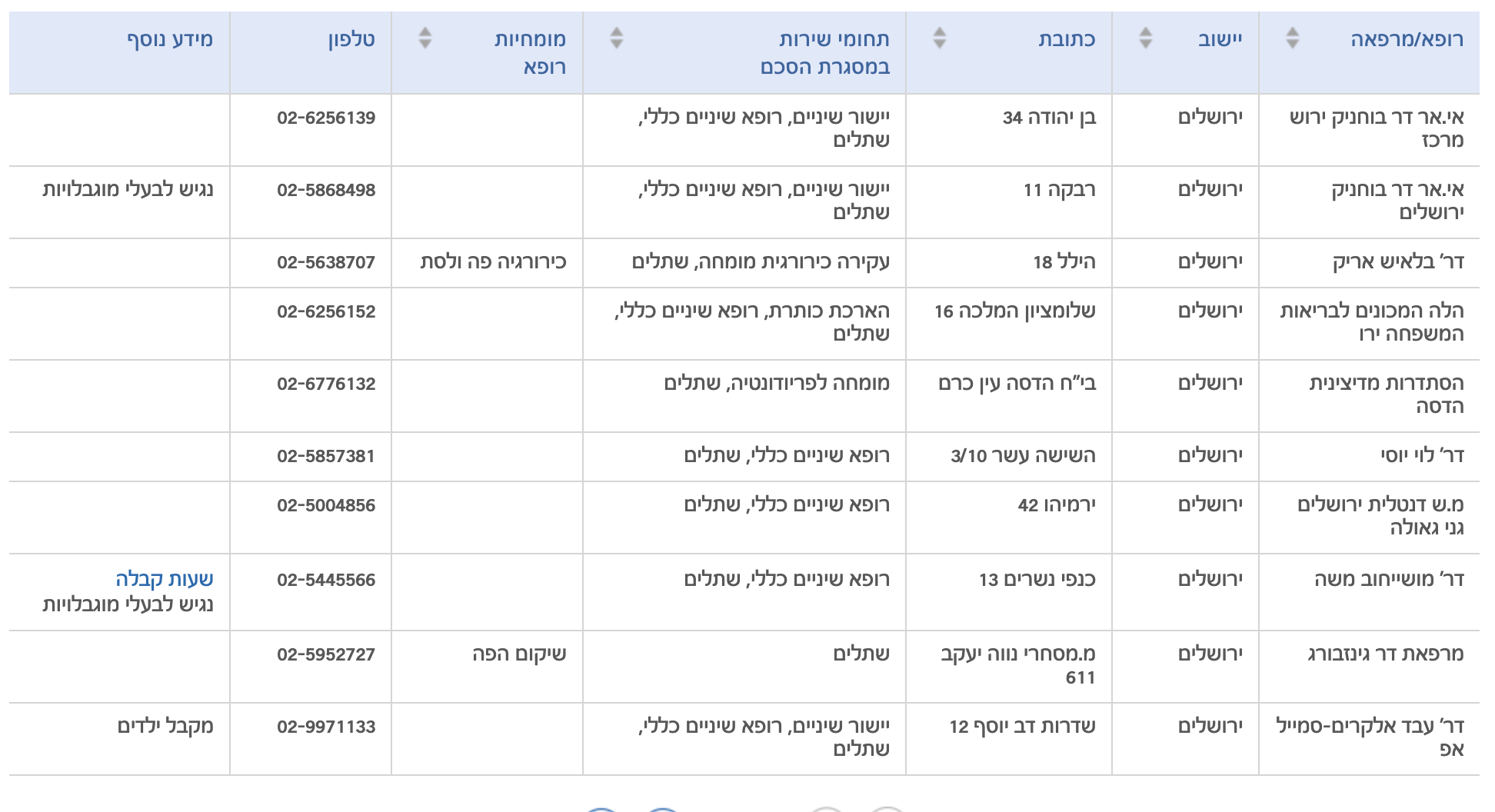Click the כירורגיה פה ולסת specialty cell

pyautogui.click(x=493, y=262)
